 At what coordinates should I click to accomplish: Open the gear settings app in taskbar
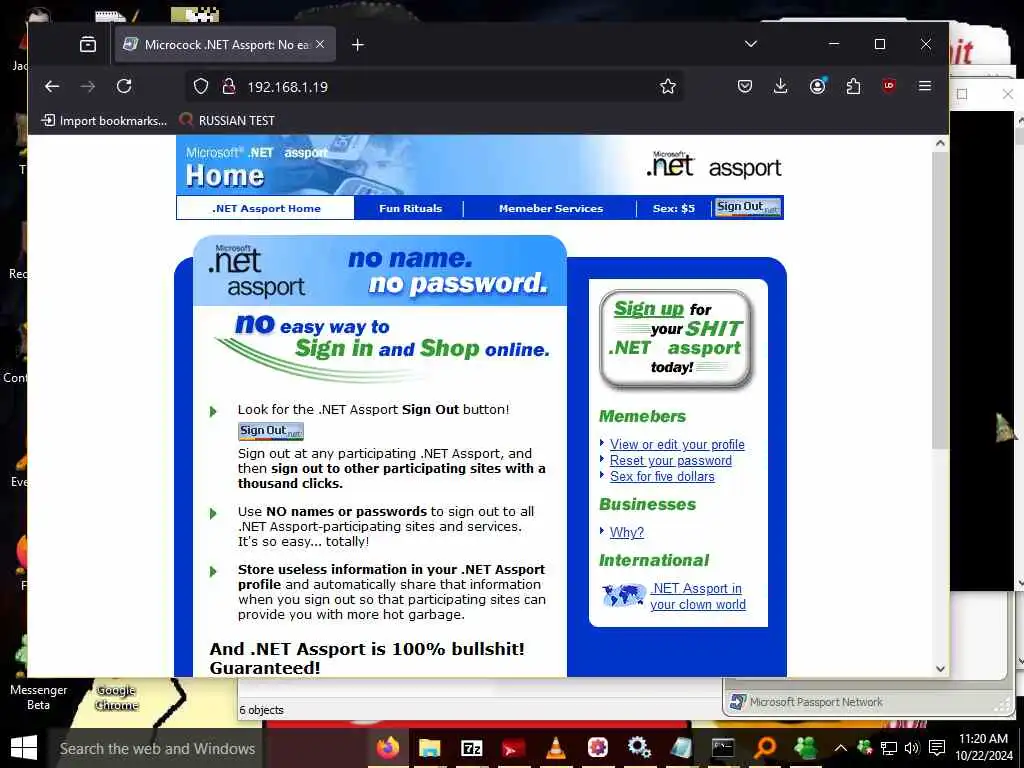[x=639, y=748]
